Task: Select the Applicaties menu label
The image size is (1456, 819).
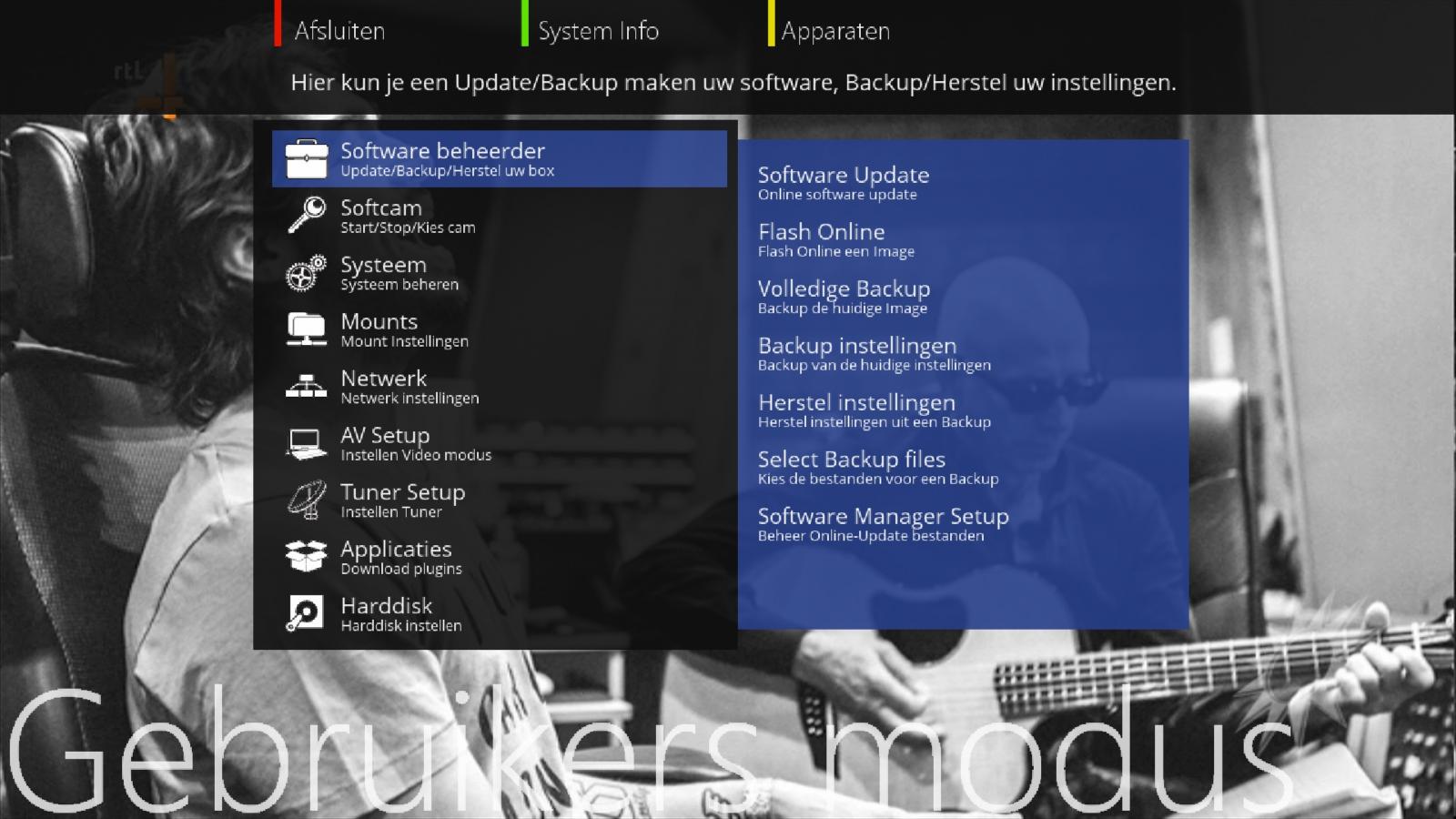Action: [396, 549]
